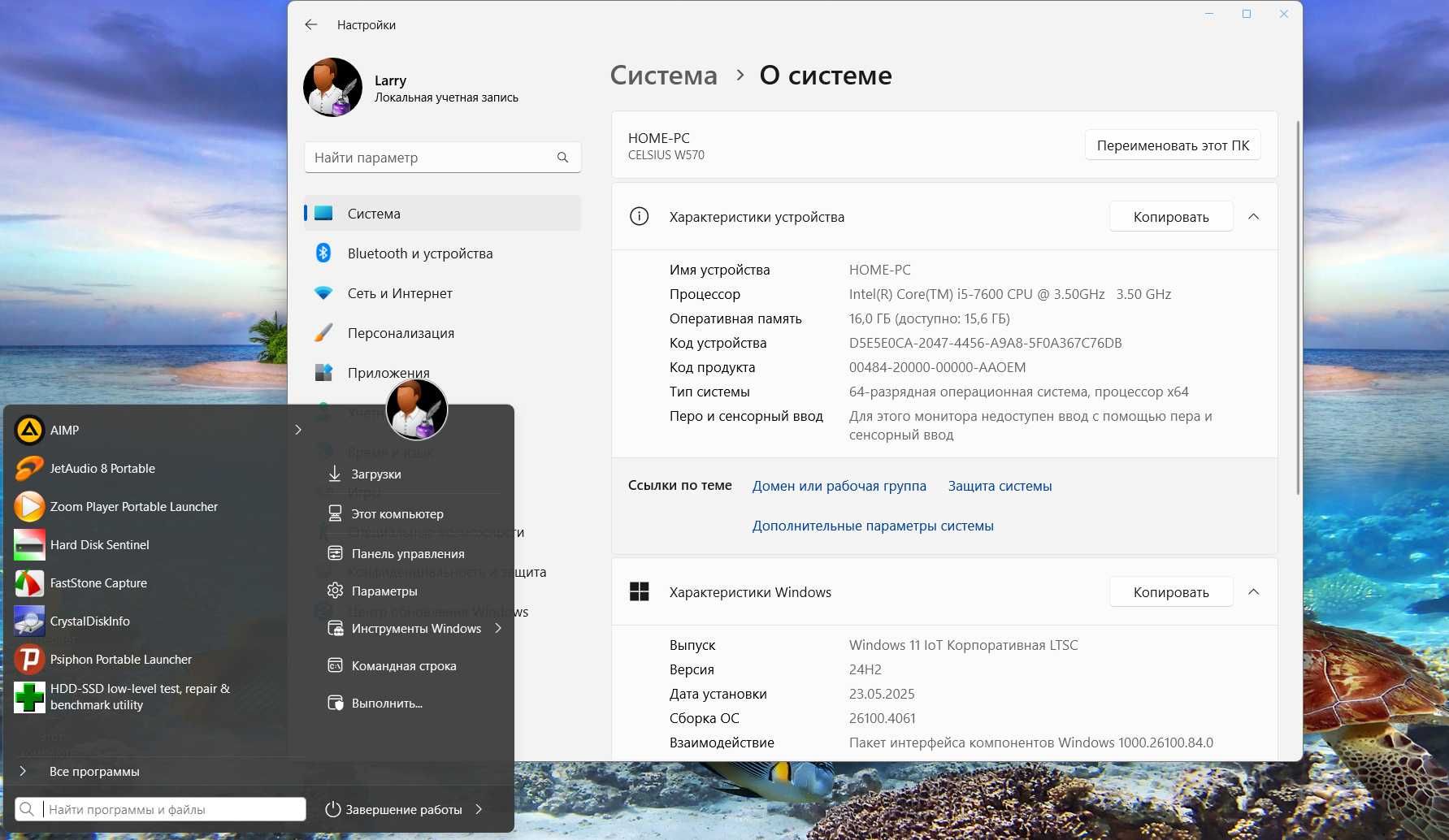Open Персонализация settings page
The width and height of the screenshot is (1449, 840).
pyautogui.click(x=443, y=333)
